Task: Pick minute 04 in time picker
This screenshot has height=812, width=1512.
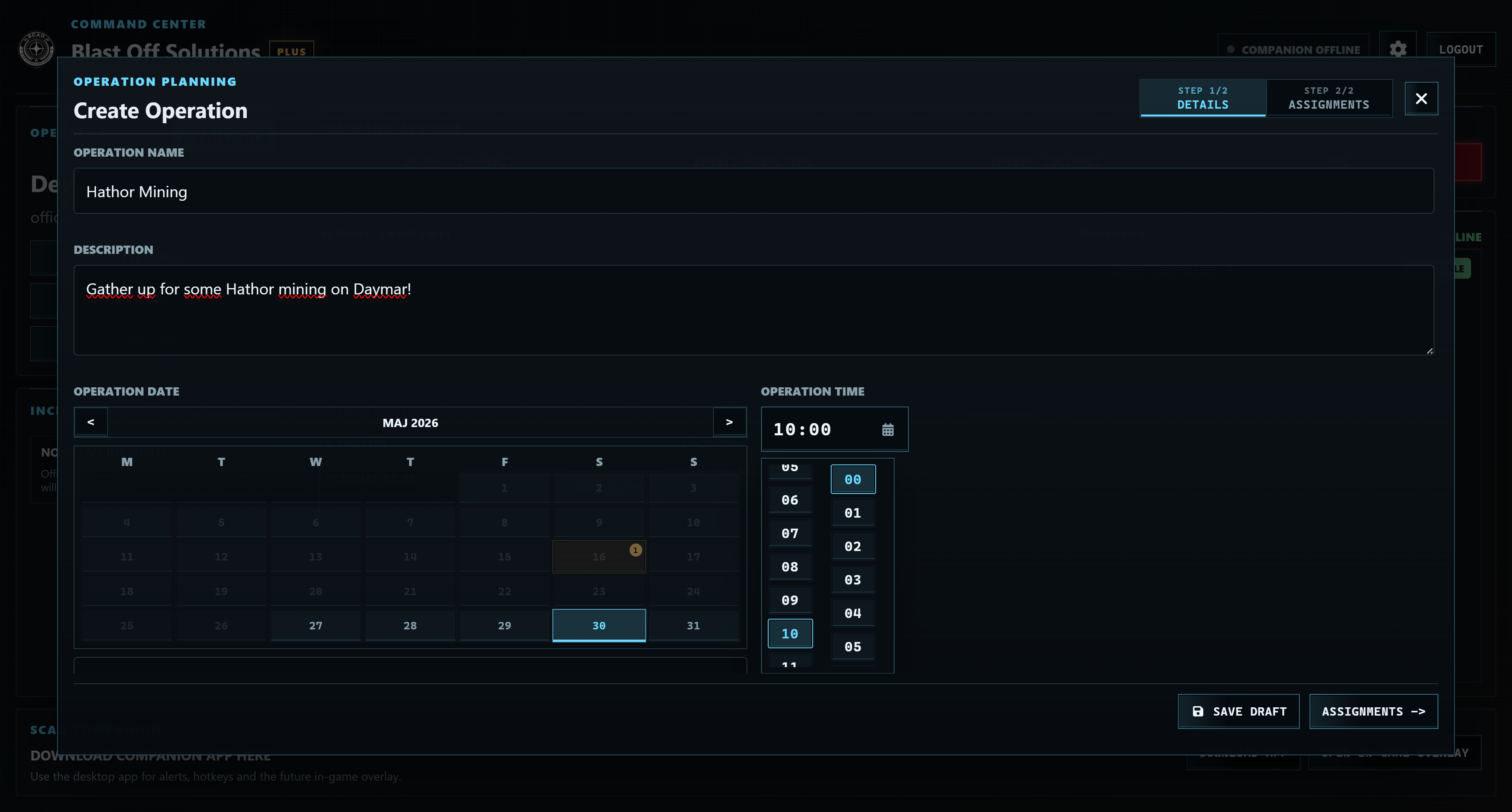Action: point(853,613)
